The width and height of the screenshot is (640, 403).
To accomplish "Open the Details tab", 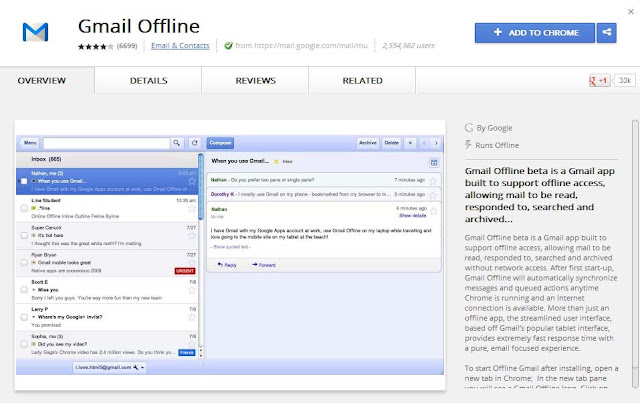I will (x=148, y=80).
